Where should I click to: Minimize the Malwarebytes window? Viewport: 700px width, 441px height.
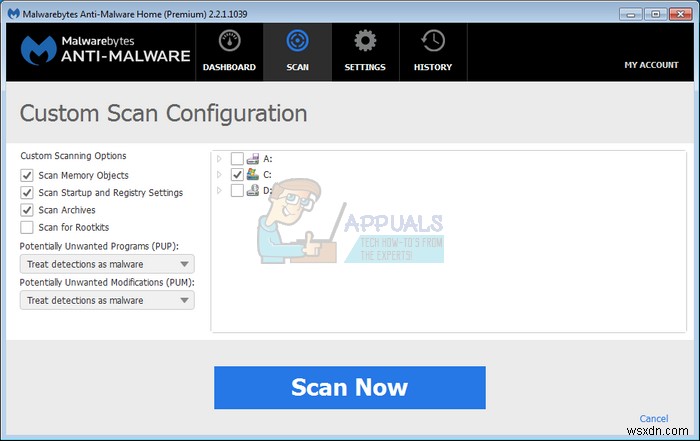coord(631,14)
